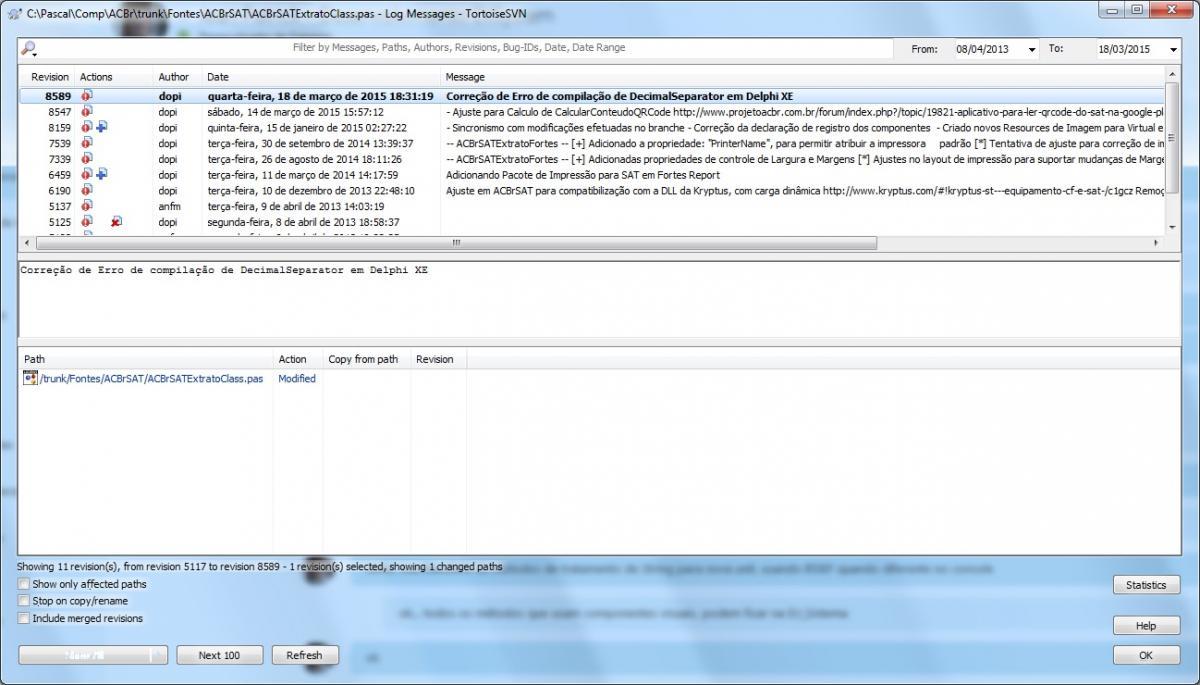Open the Statistics dialog
Screen dimensions: 1200x685
[1146, 585]
